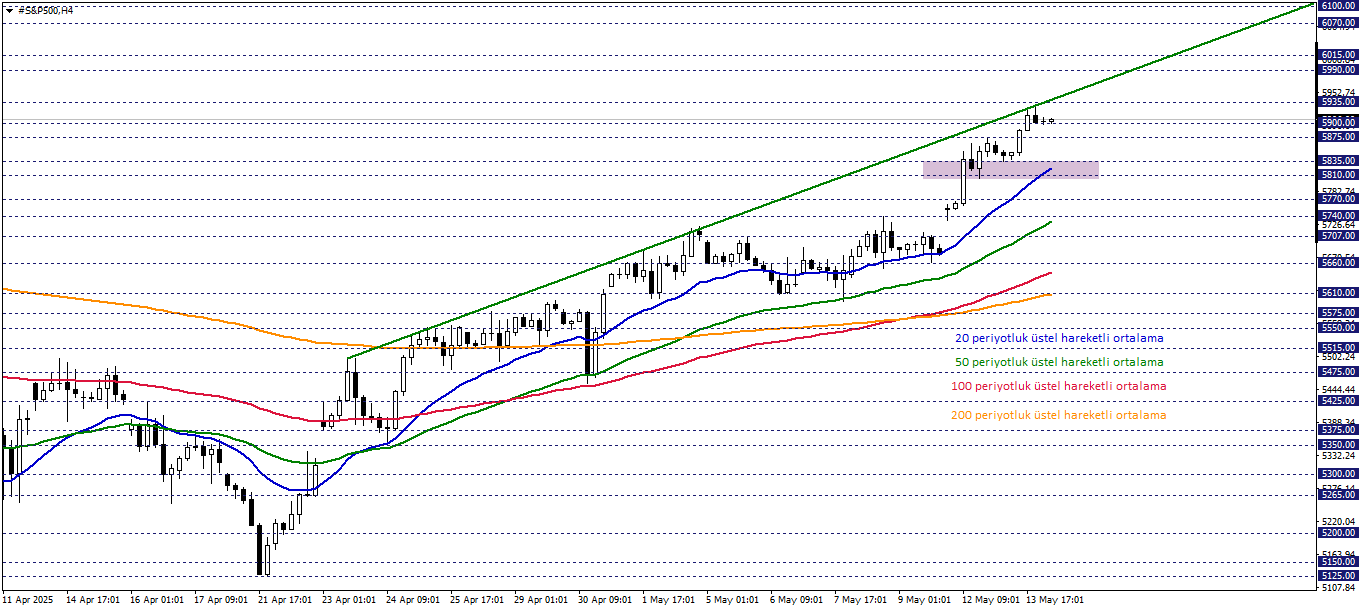Viewport: 1362px width, 611px height.
Task: Click the 5300.00 price level label
Action: click(1338, 473)
